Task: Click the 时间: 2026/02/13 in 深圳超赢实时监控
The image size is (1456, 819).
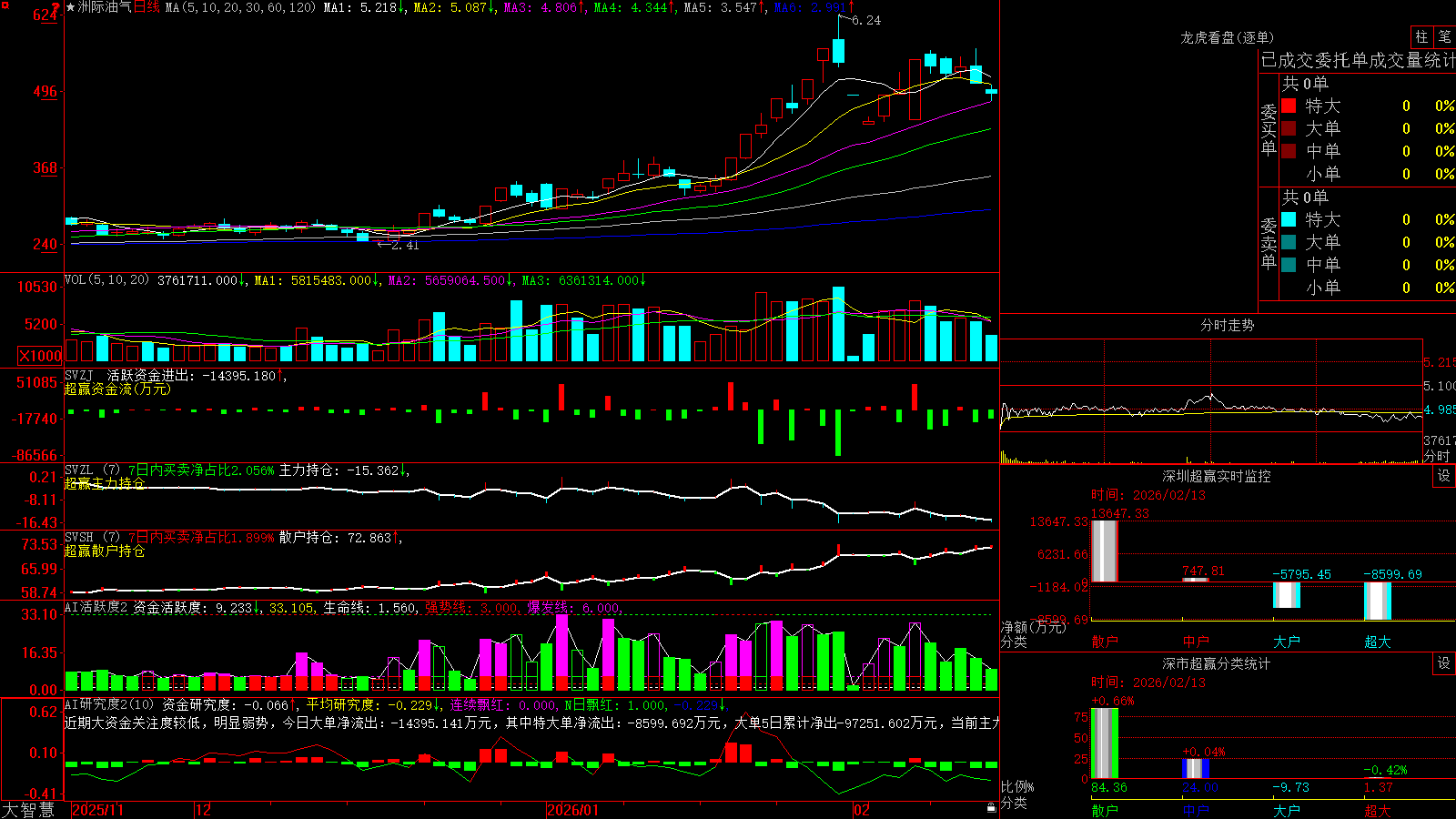Action: (x=1148, y=495)
